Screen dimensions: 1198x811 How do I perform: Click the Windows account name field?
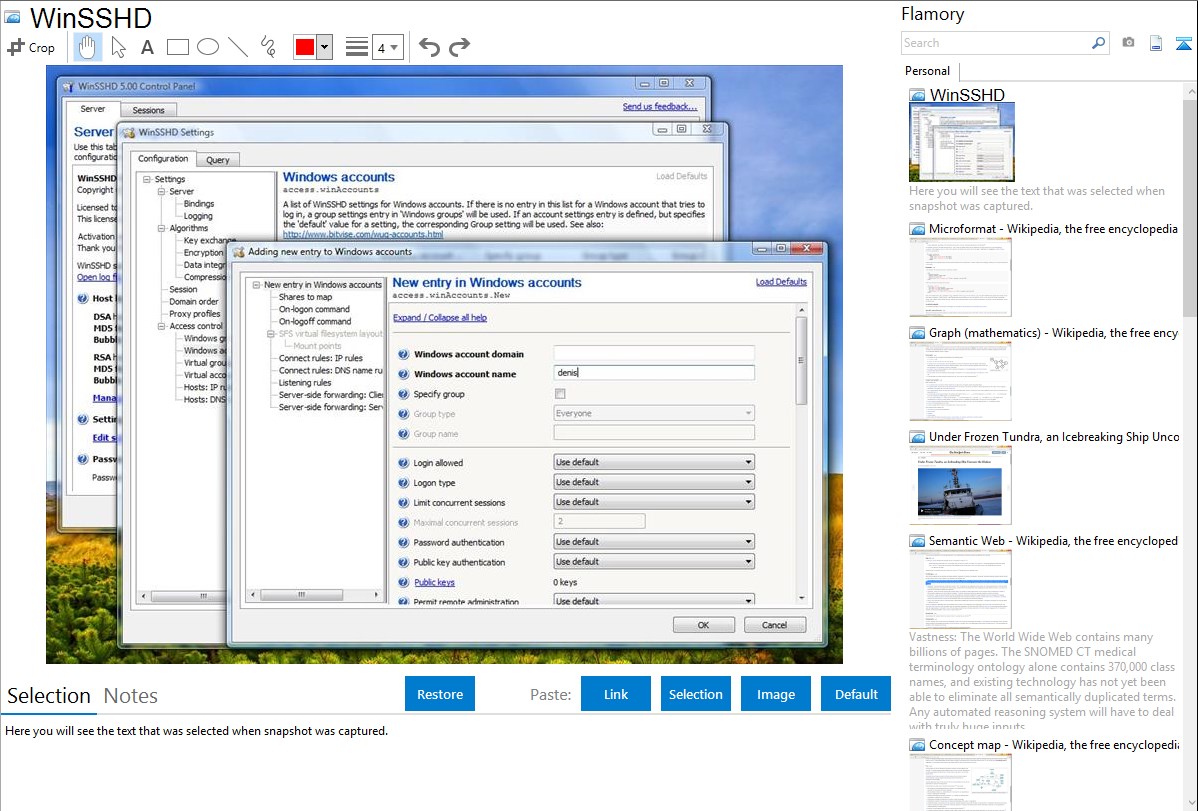coord(654,373)
